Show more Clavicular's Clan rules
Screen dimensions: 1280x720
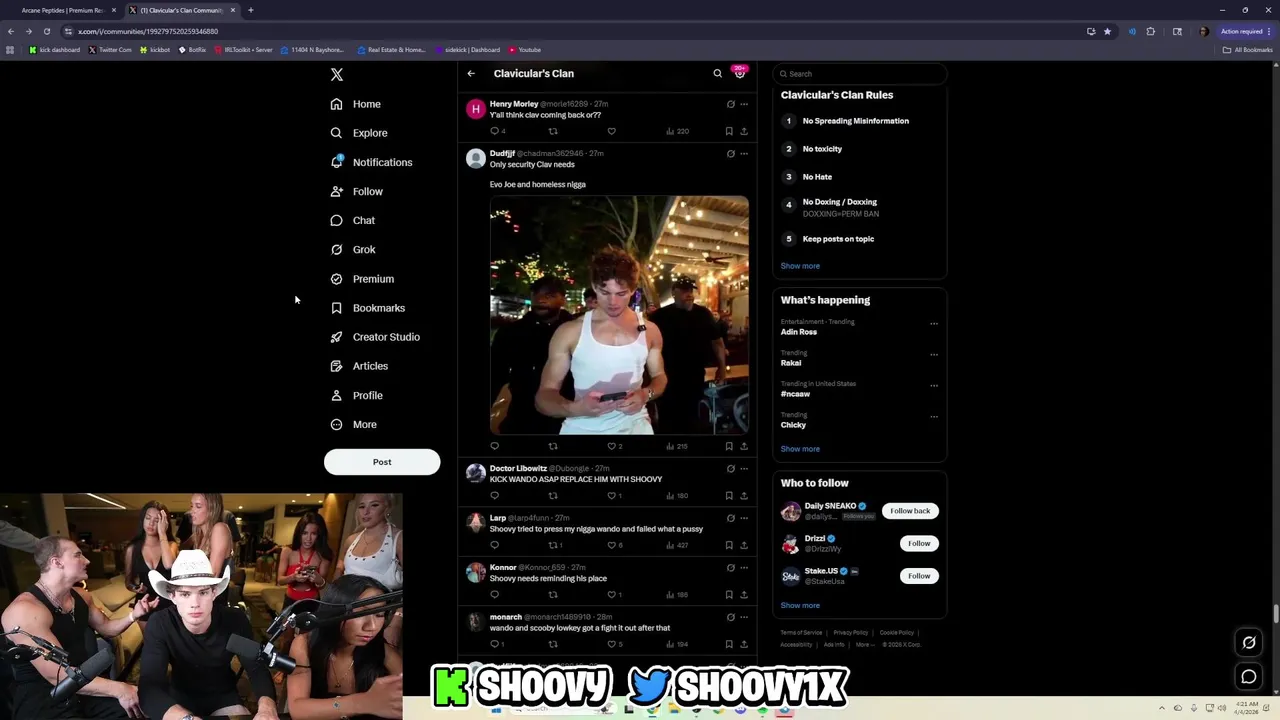[800, 266]
